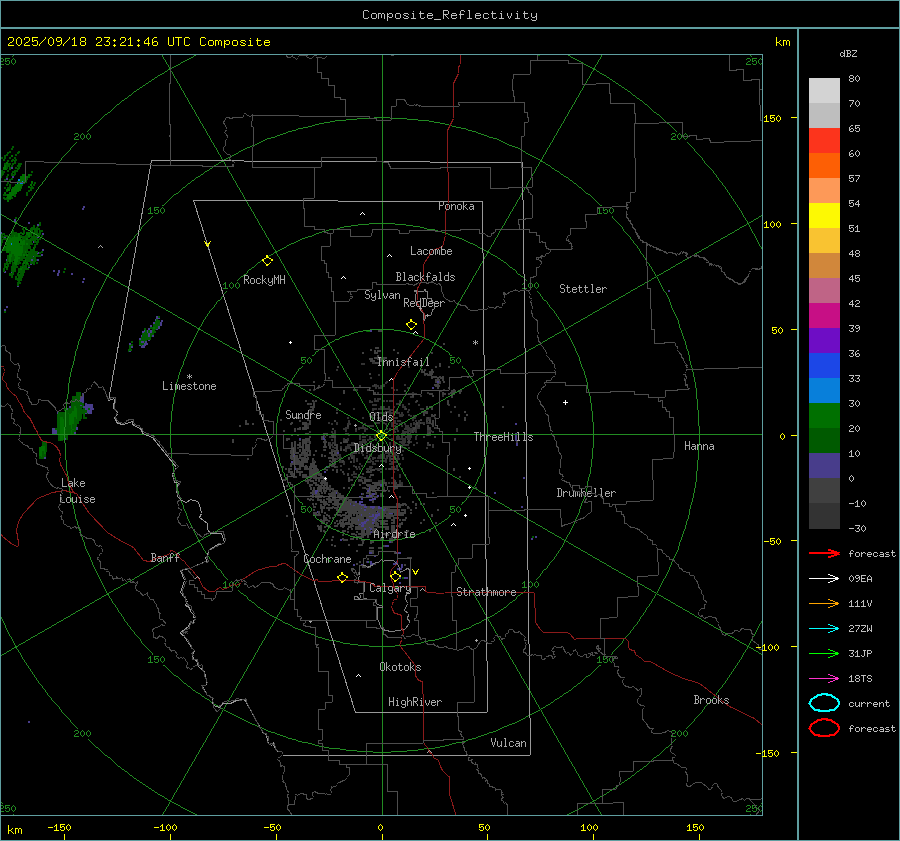The image size is (900, 841).
Task: Click the yellow radar site marker at Didsbury
Action: pos(381,435)
